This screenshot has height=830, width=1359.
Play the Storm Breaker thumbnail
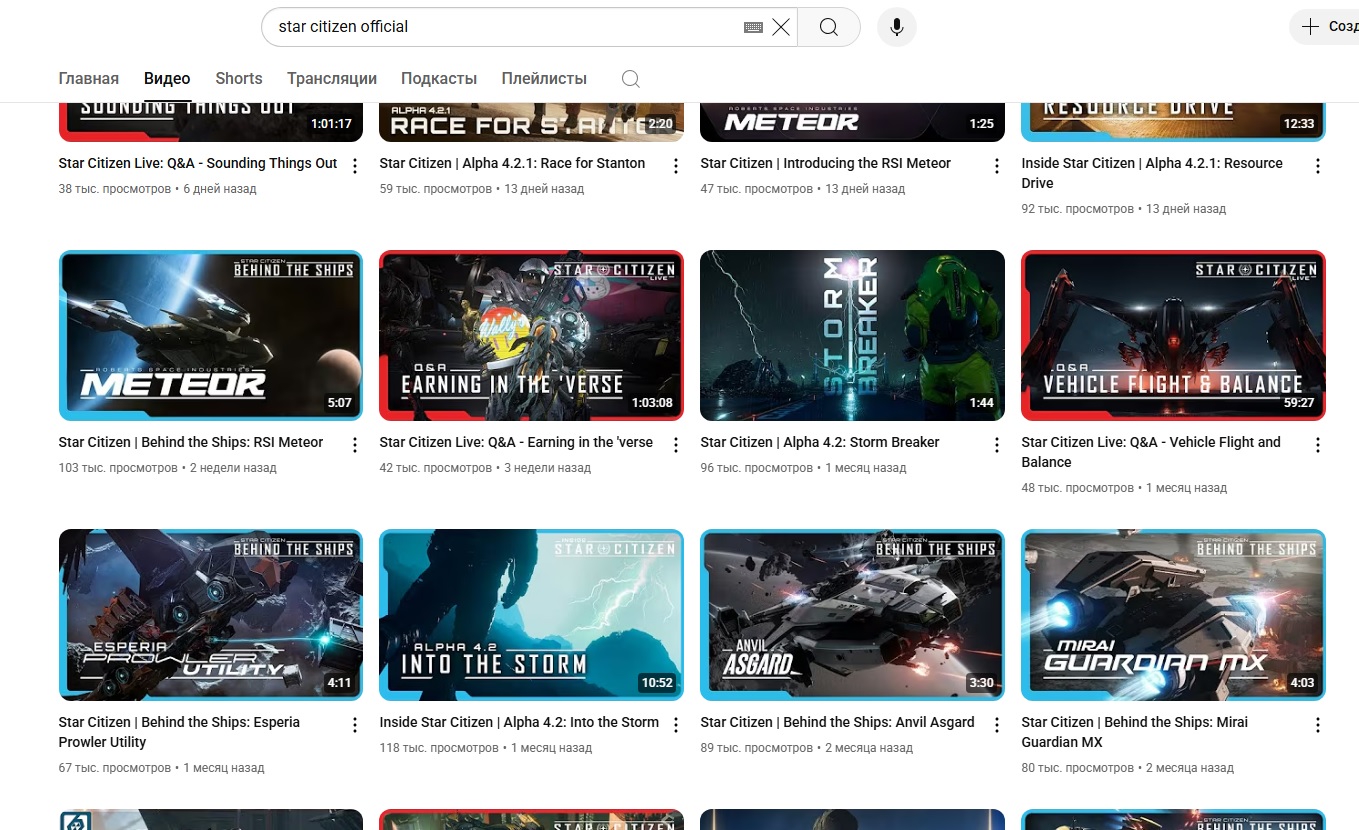pos(853,335)
